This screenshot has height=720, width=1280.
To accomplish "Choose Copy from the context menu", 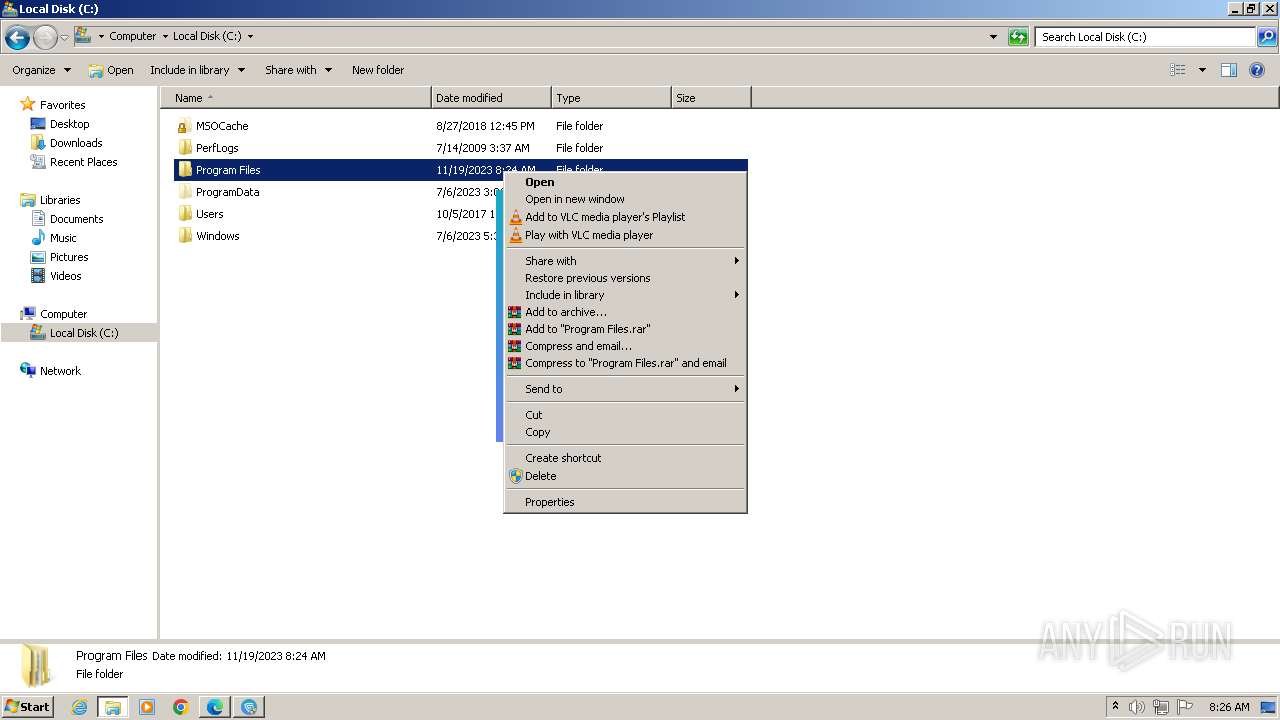I will pos(626,432).
